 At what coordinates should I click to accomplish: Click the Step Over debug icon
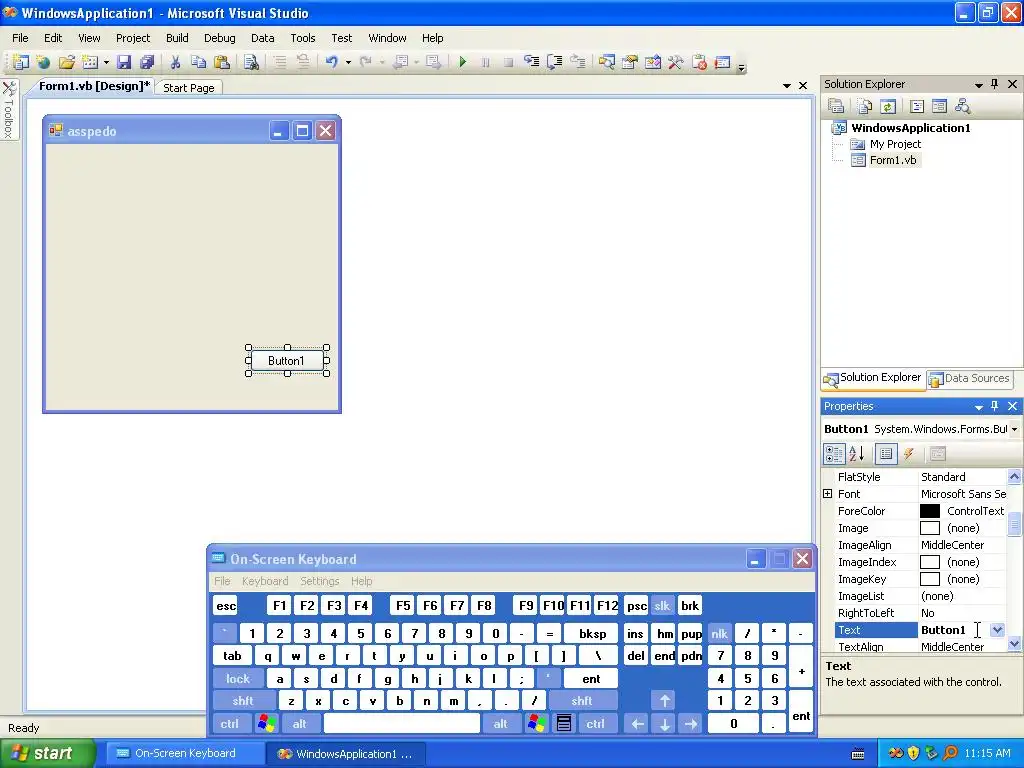tap(554, 62)
